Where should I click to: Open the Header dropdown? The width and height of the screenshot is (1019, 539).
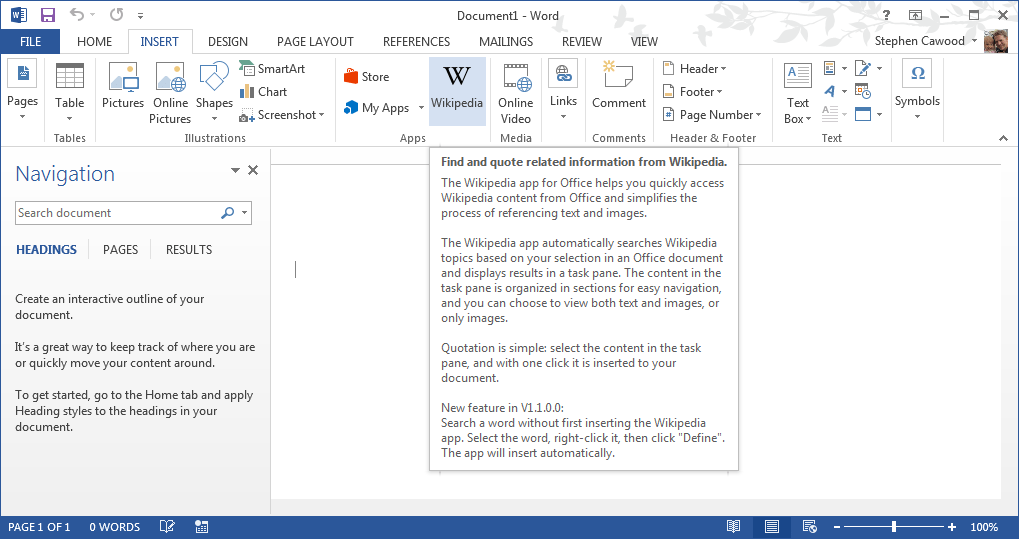pyautogui.click(x=694, y=68)
